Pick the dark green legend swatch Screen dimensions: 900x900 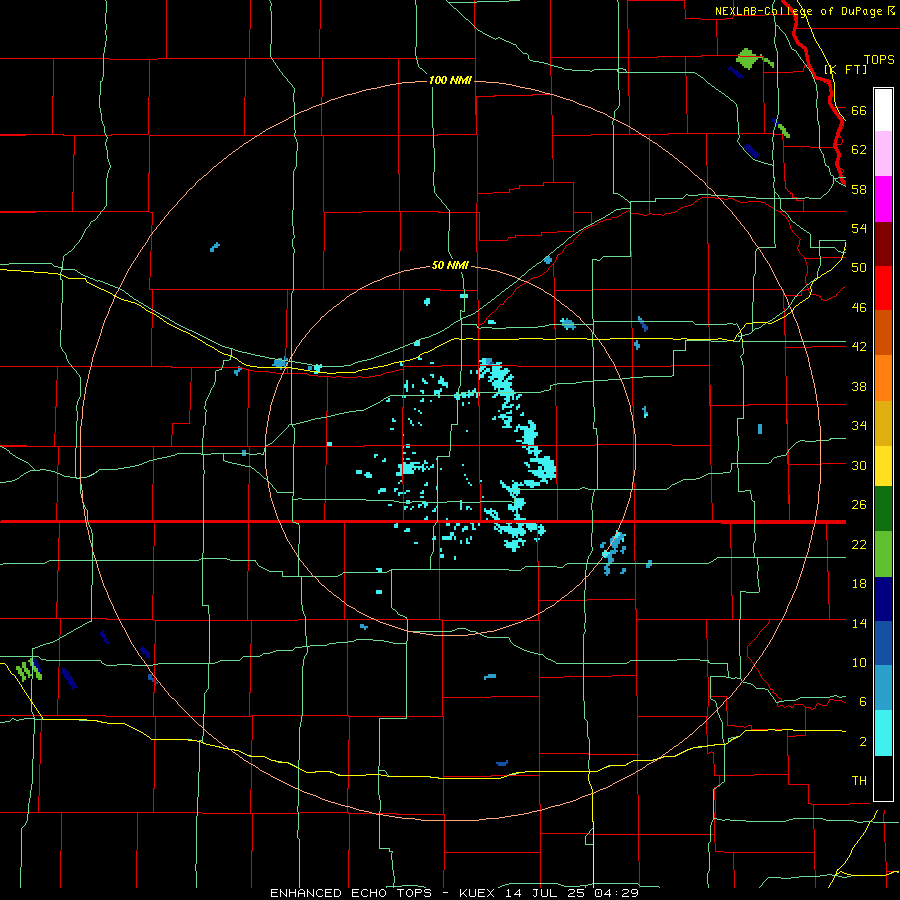(883, 508)
